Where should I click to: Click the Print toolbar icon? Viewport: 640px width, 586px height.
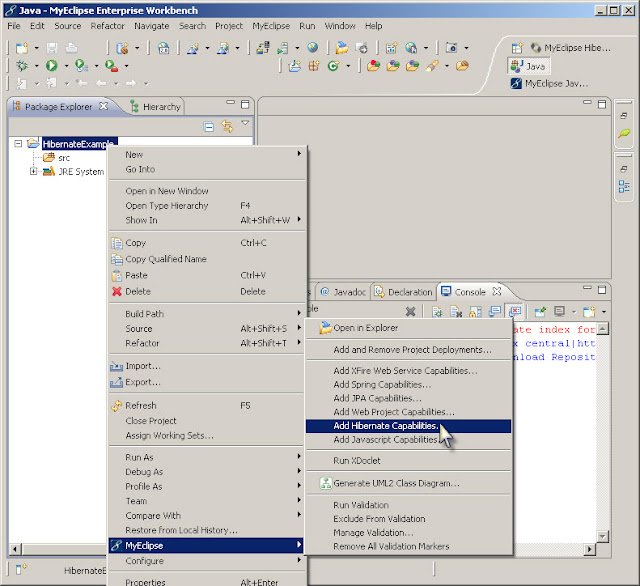tap(71, 48)
